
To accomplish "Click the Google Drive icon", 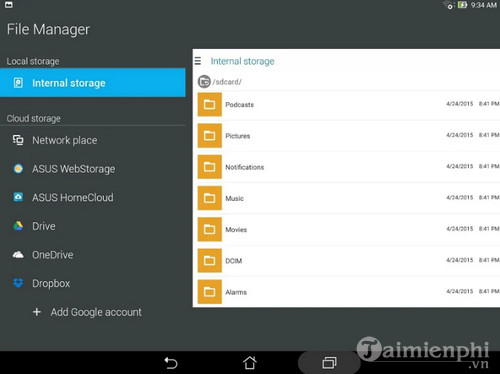I will point(18,226).
